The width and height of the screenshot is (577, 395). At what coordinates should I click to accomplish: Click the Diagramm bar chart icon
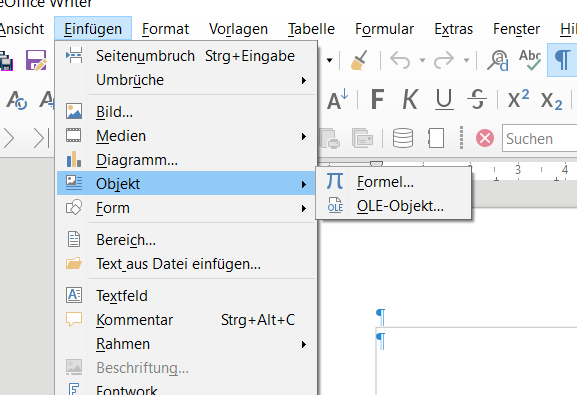[x=74, y=159]
